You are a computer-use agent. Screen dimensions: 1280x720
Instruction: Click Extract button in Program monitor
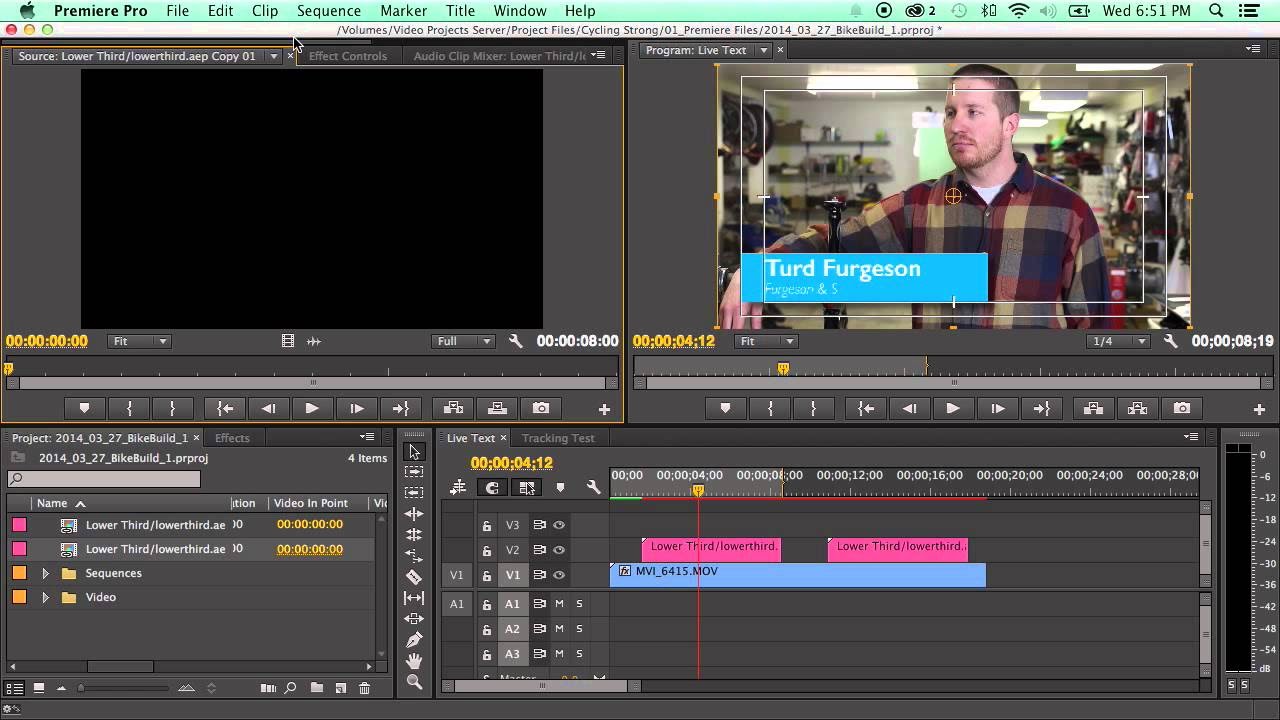click(x=1137, y=408)
